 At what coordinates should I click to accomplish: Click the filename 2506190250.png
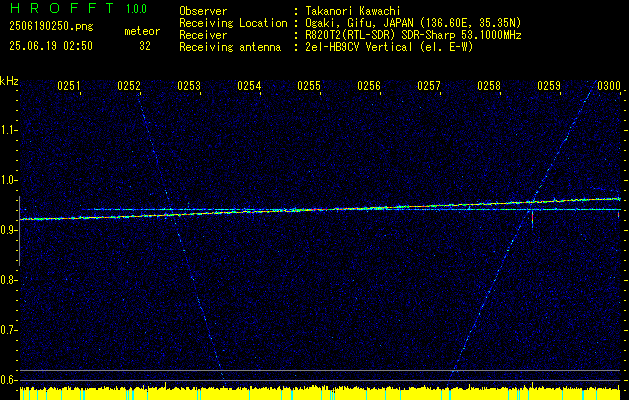point(51,27)
